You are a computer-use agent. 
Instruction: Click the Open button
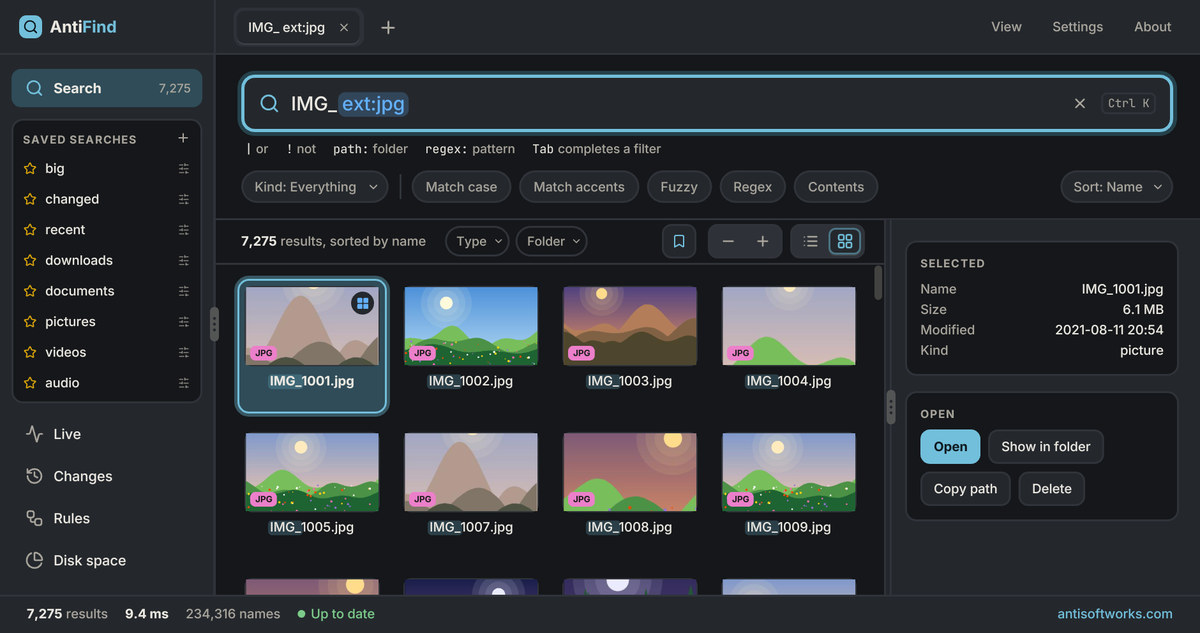point(950,447)
